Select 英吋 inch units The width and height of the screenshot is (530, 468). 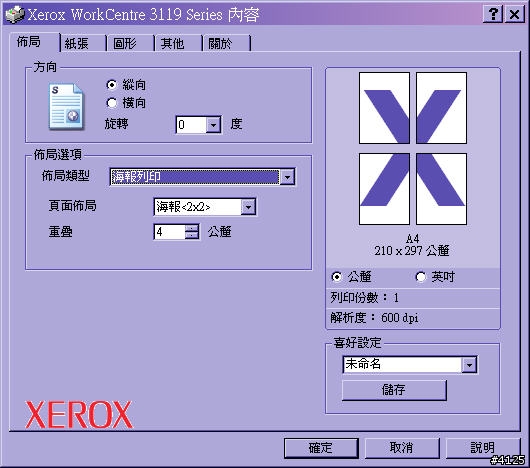coord(435,277)
